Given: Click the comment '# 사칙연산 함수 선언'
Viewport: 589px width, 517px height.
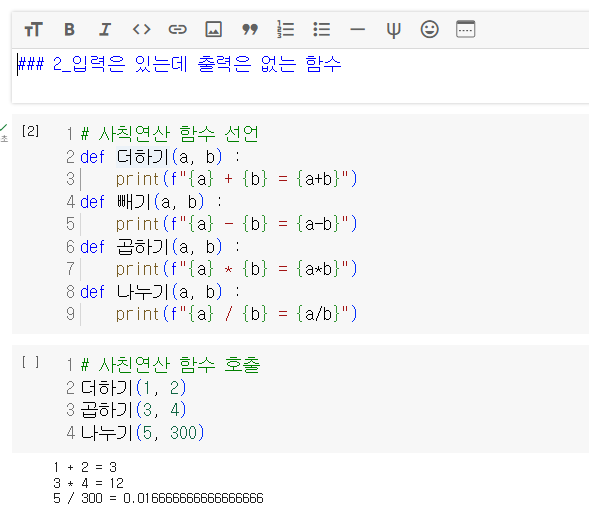Looking at the screenshot, I should [x=170, y=134].
